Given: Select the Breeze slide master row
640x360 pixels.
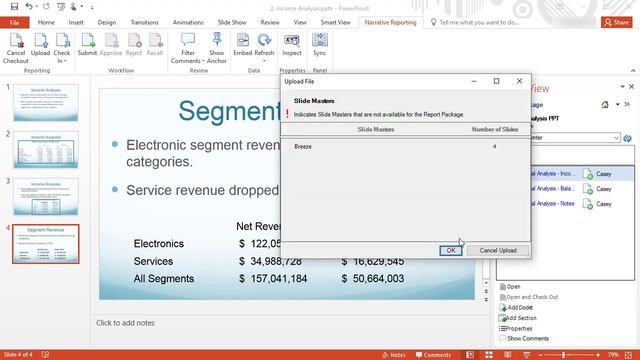Looking at the screenshot, I should click(406, 147).
